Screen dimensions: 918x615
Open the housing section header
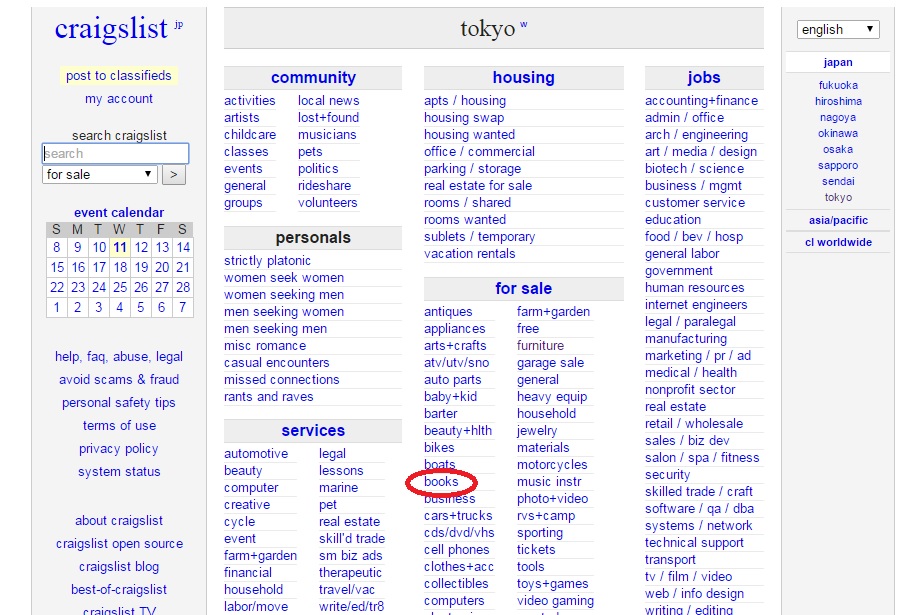(x=523, y=77)
